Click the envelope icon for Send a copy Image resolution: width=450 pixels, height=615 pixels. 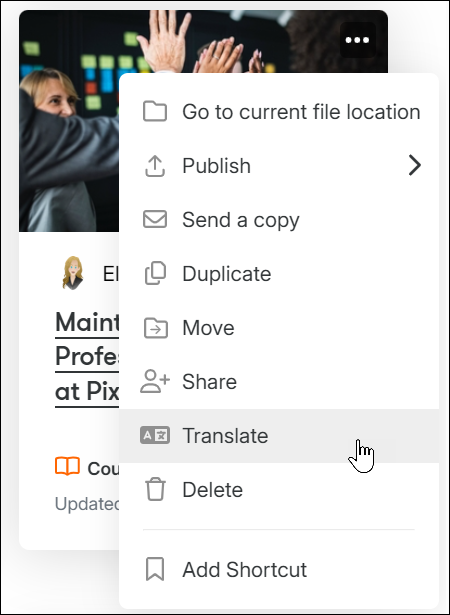click(x=155, y=219)
